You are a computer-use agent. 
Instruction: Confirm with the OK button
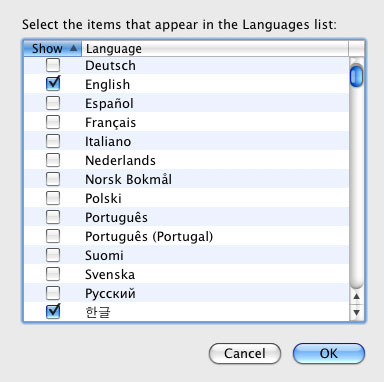coord(329,353)
